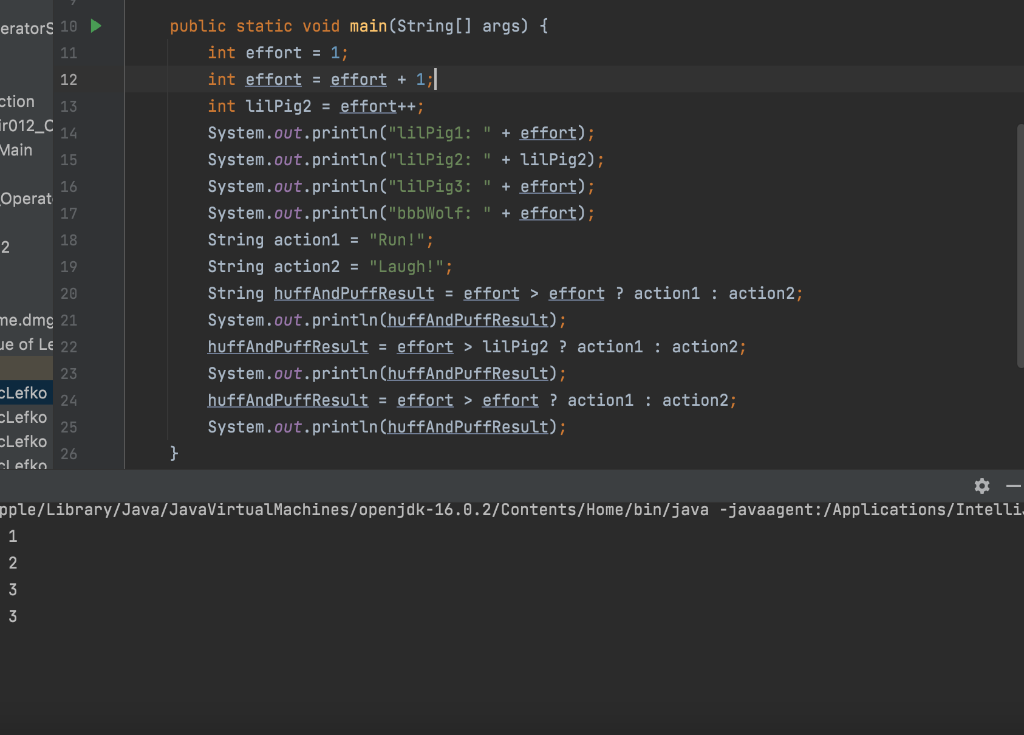
Task: Open the console settings gear
Action: point(981,486)
